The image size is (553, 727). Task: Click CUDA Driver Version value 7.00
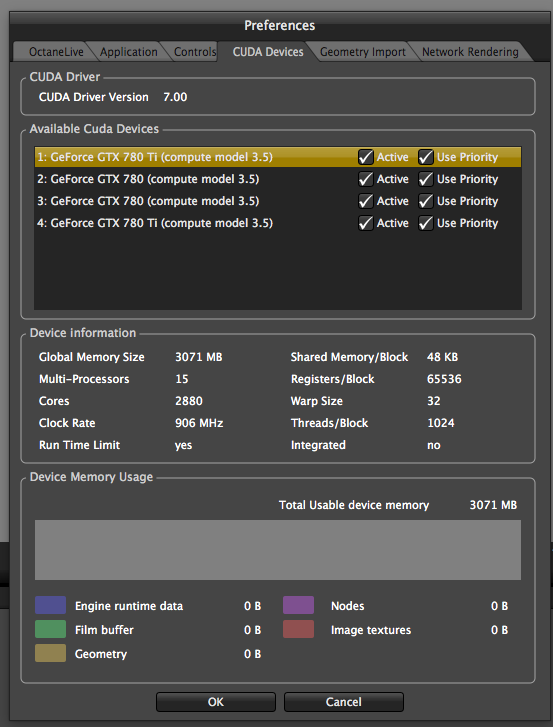pyautogui.click(x=175, y=97)
